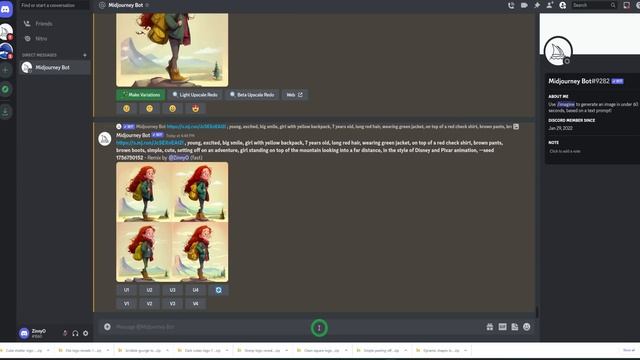Click Show all downloads
This screenshot has width=640, height=360.
629,350
